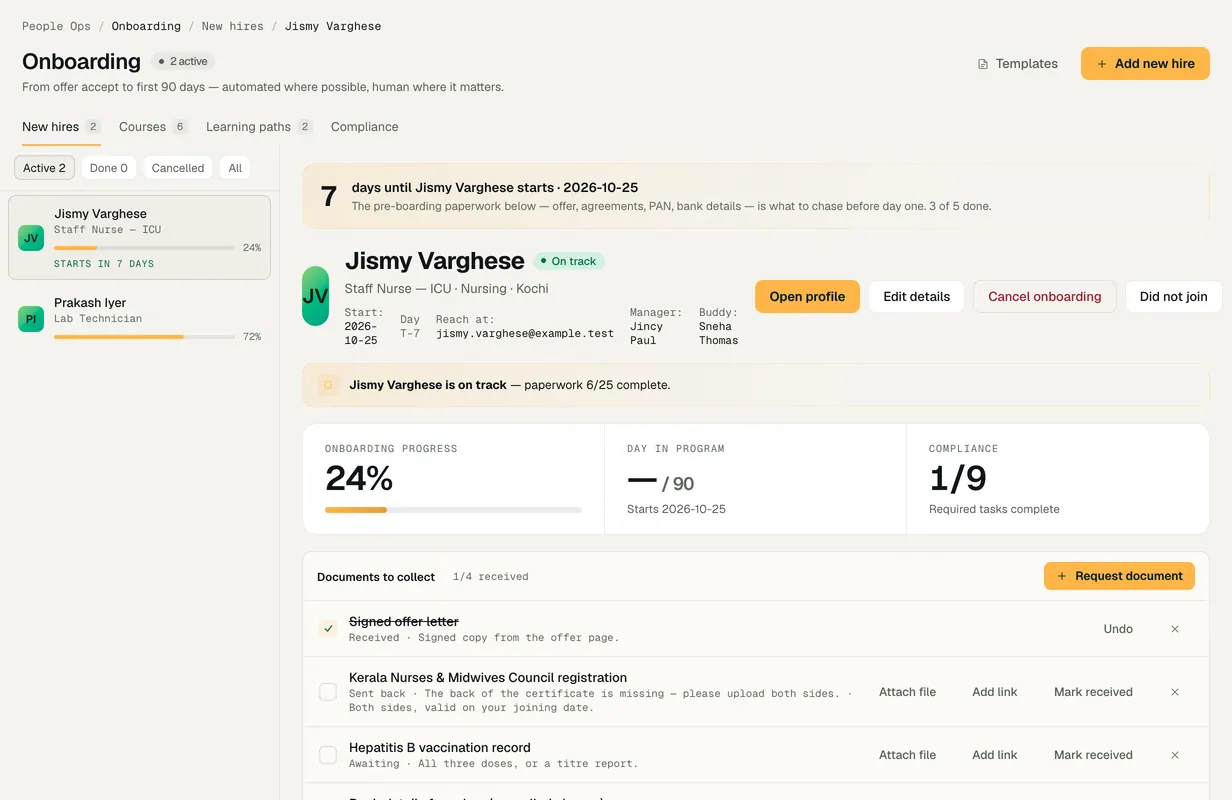
Task: Click the PI avatar for Prakash Iyer
Action: [31, 319]
